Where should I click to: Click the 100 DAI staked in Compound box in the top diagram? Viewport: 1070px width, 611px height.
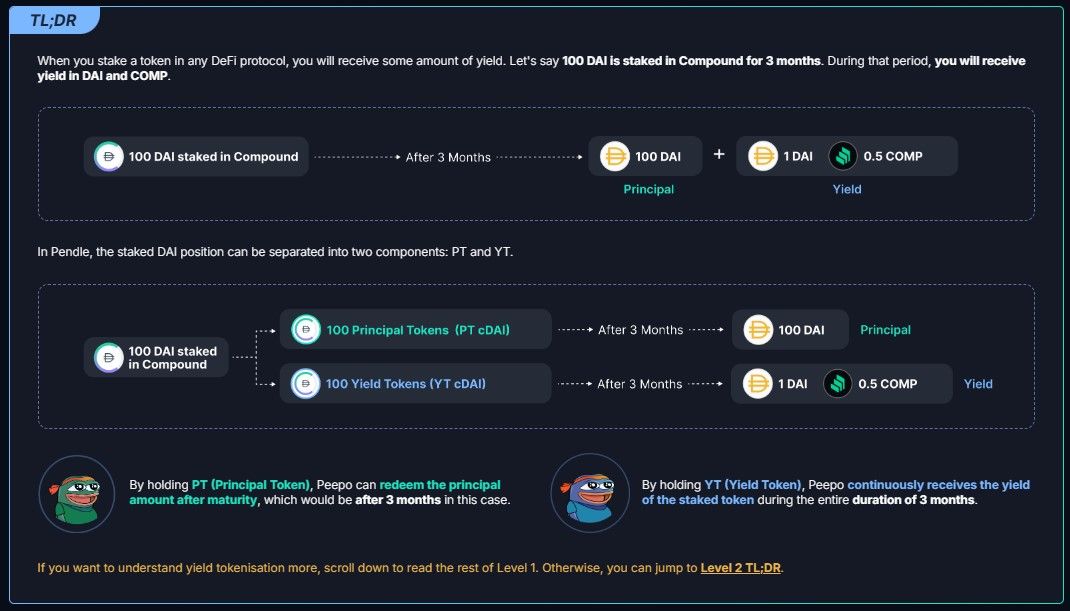(196, 157)
